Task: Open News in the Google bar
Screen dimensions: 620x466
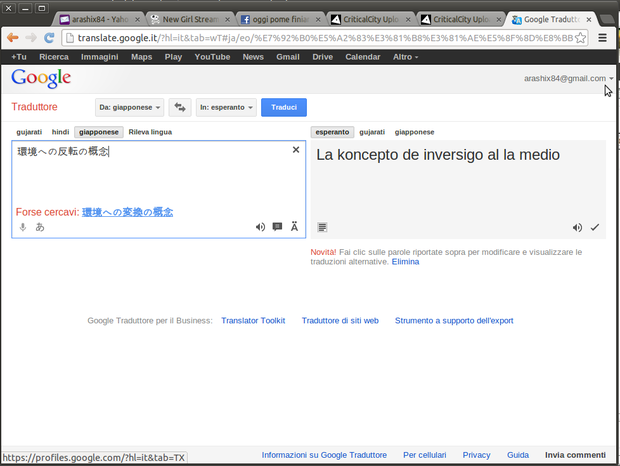Action: tap(253, 57)
